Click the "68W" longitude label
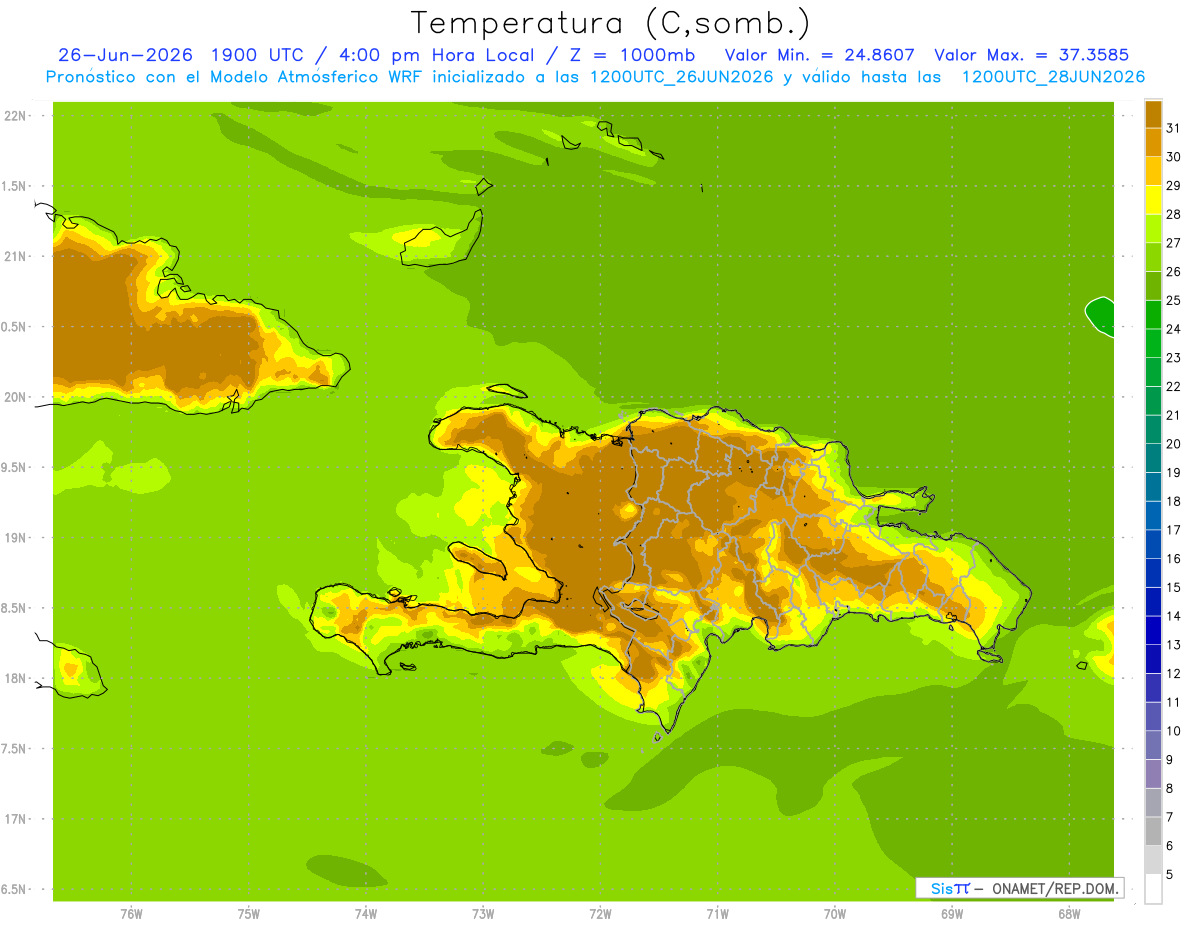This screenshot has height=927, width=1200. coord(1069,913)
